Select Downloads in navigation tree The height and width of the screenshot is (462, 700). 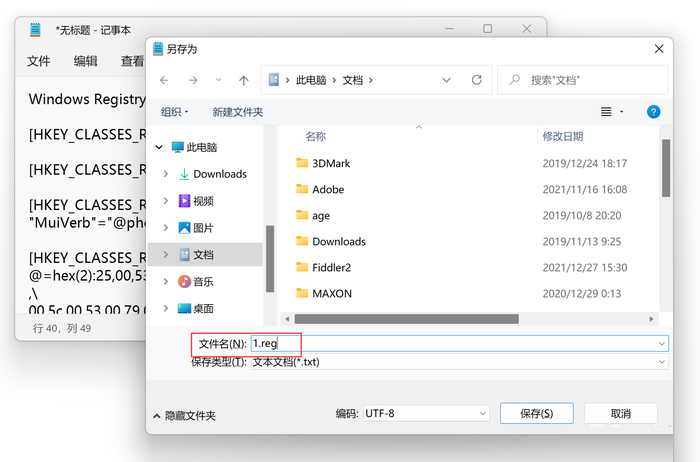coord(220,174)
